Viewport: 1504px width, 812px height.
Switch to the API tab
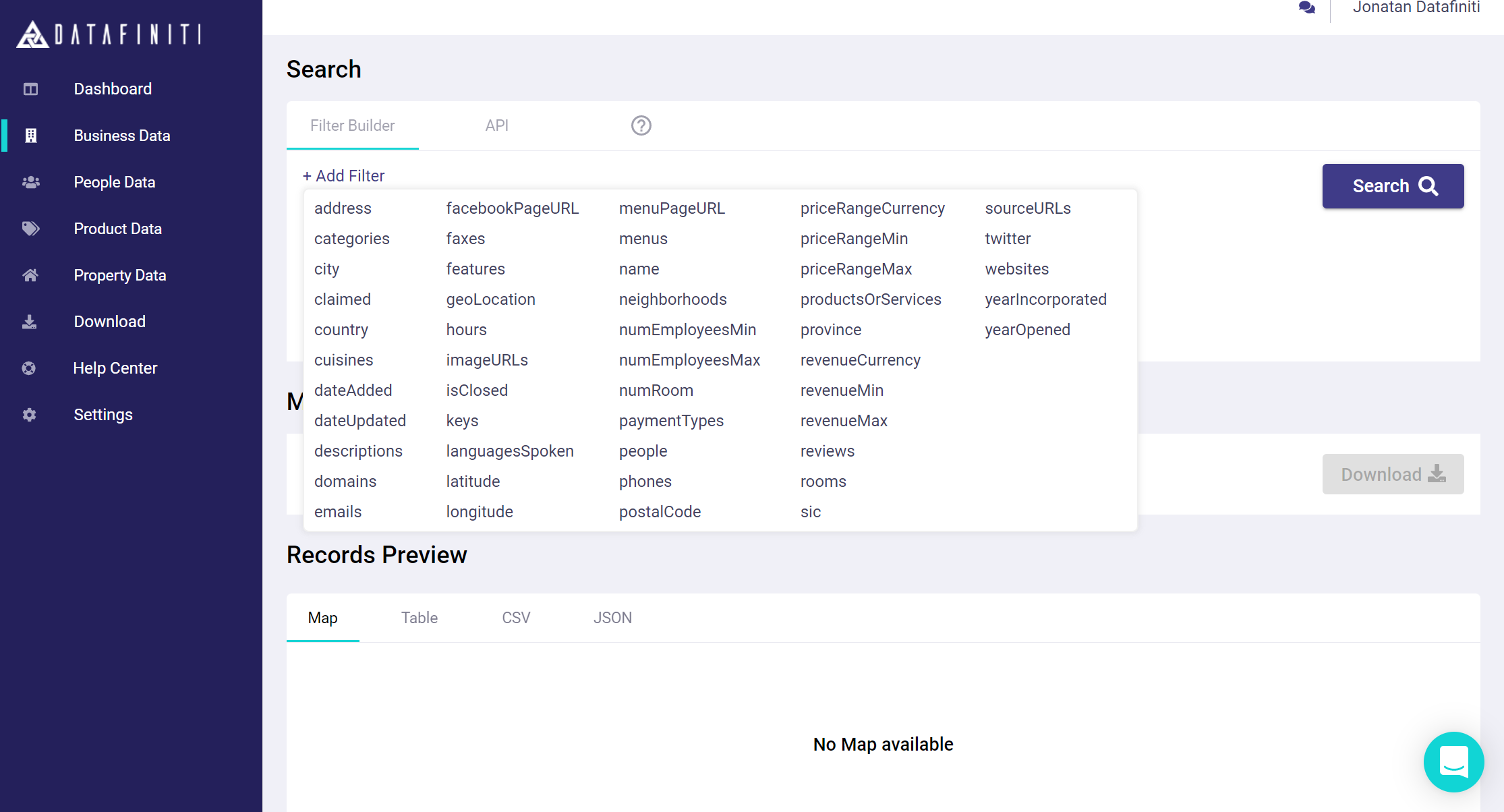point(496,125)
